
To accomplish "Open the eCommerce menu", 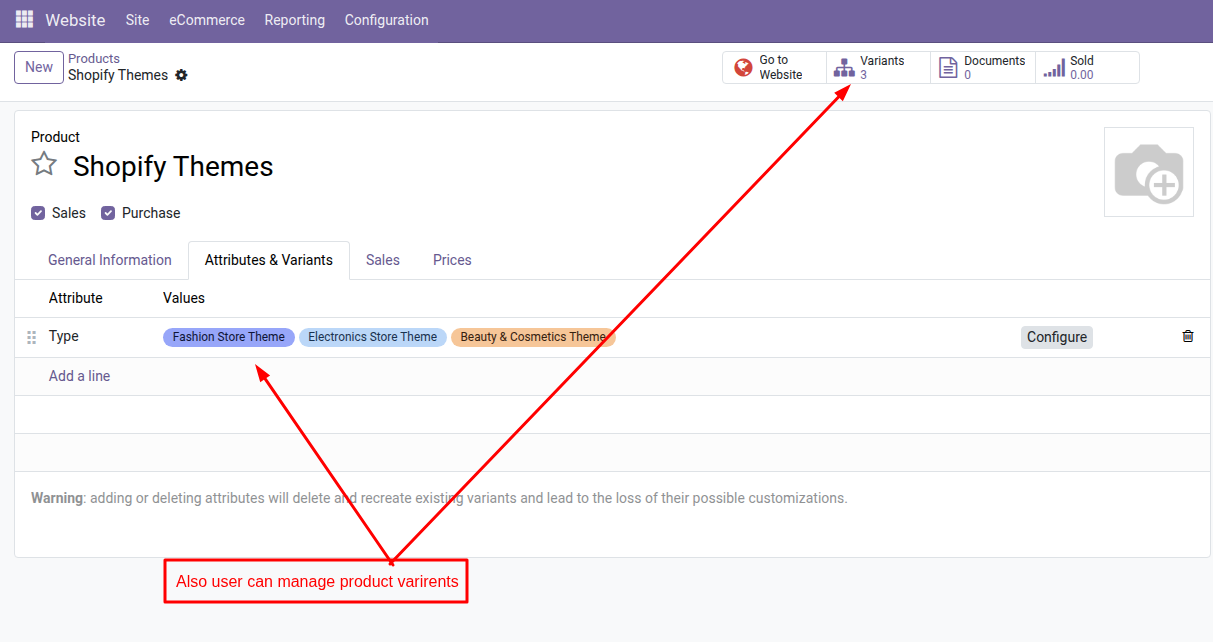I will click(207, 20).
